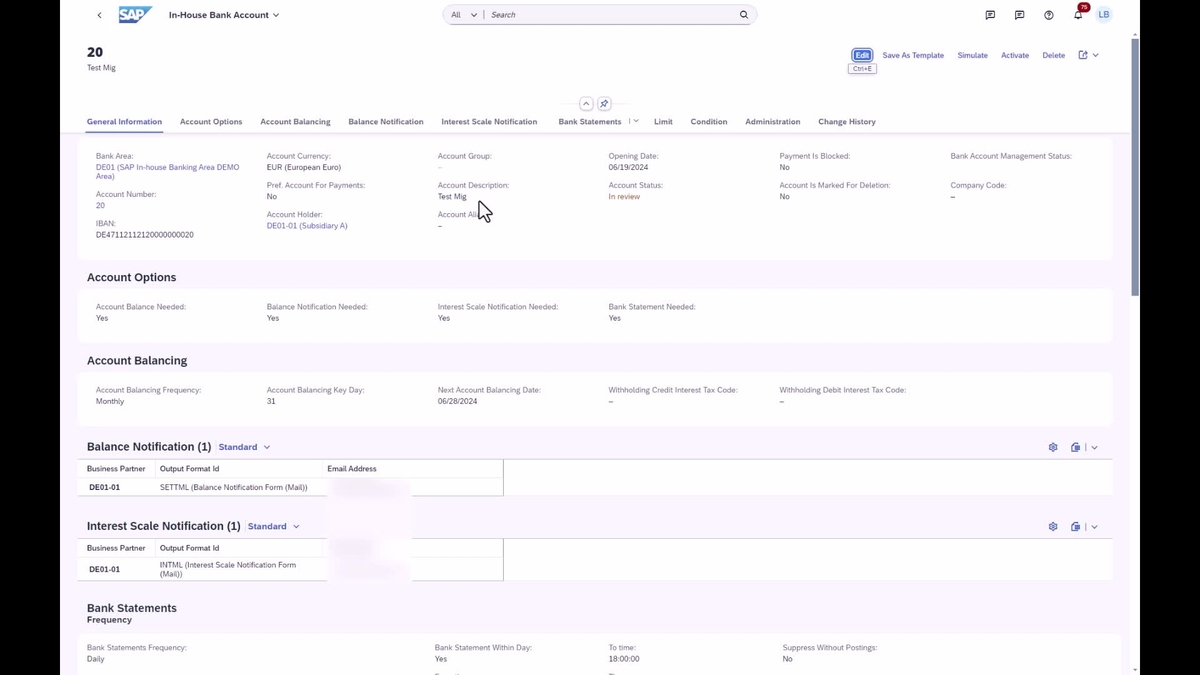Open the LB user avatar
Viewport: 1200px width, 675px height.
point(1103,14)
